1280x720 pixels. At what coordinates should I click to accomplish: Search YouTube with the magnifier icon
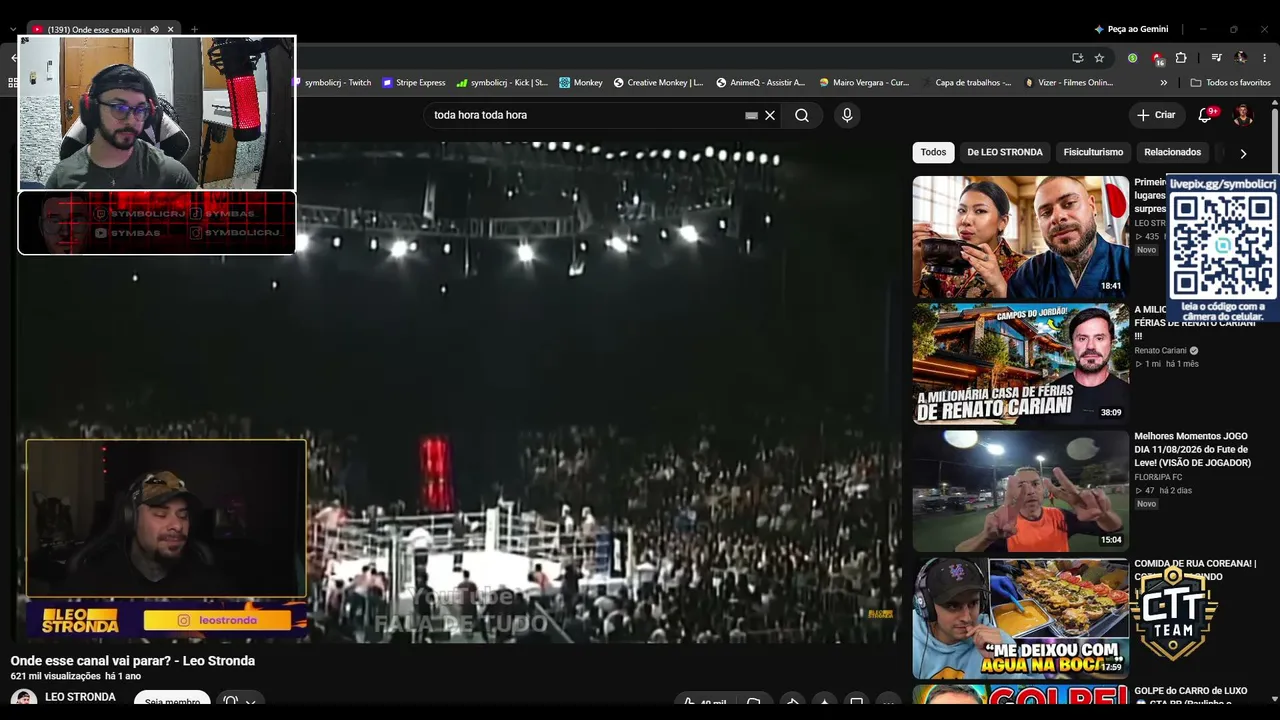(802, 115)
